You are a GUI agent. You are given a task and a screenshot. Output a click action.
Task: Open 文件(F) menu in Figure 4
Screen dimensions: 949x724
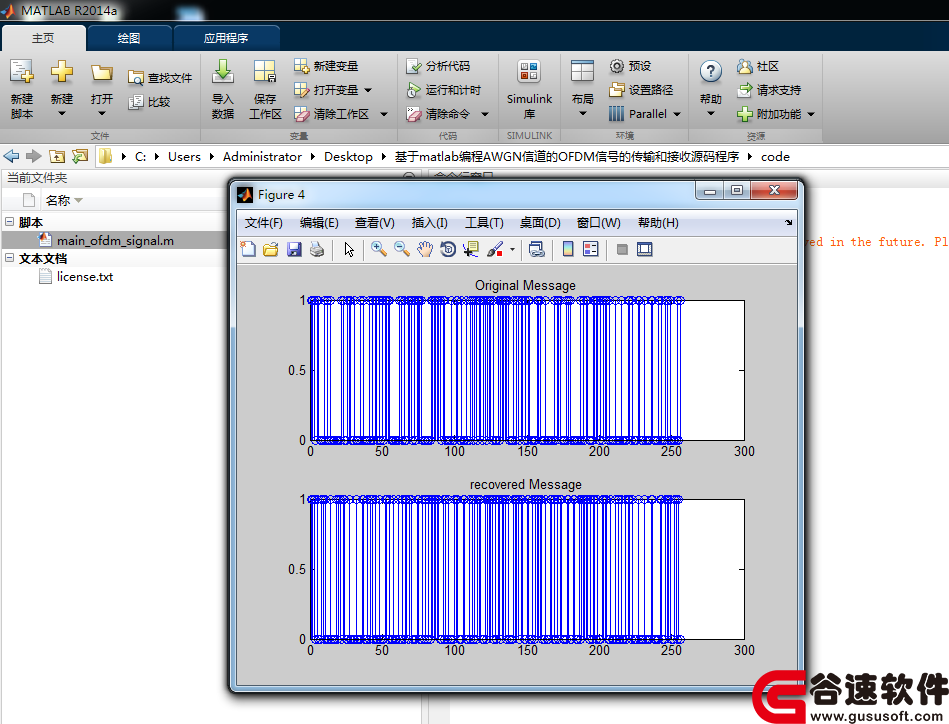[263, 223]
